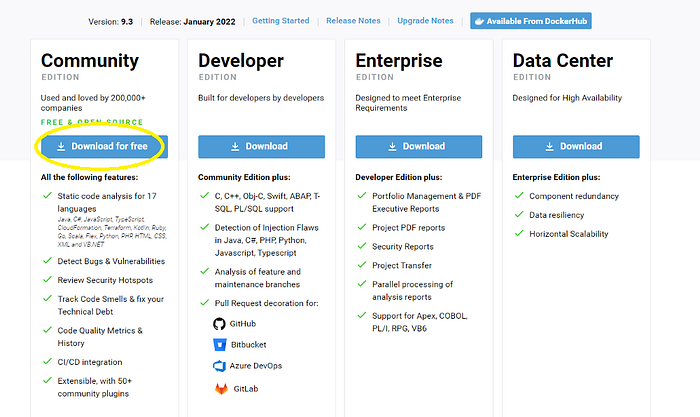Image resolution: width=700 pixels, height=417 pixels.
Task: Click Available From DockerHub button
Action: 531,21
